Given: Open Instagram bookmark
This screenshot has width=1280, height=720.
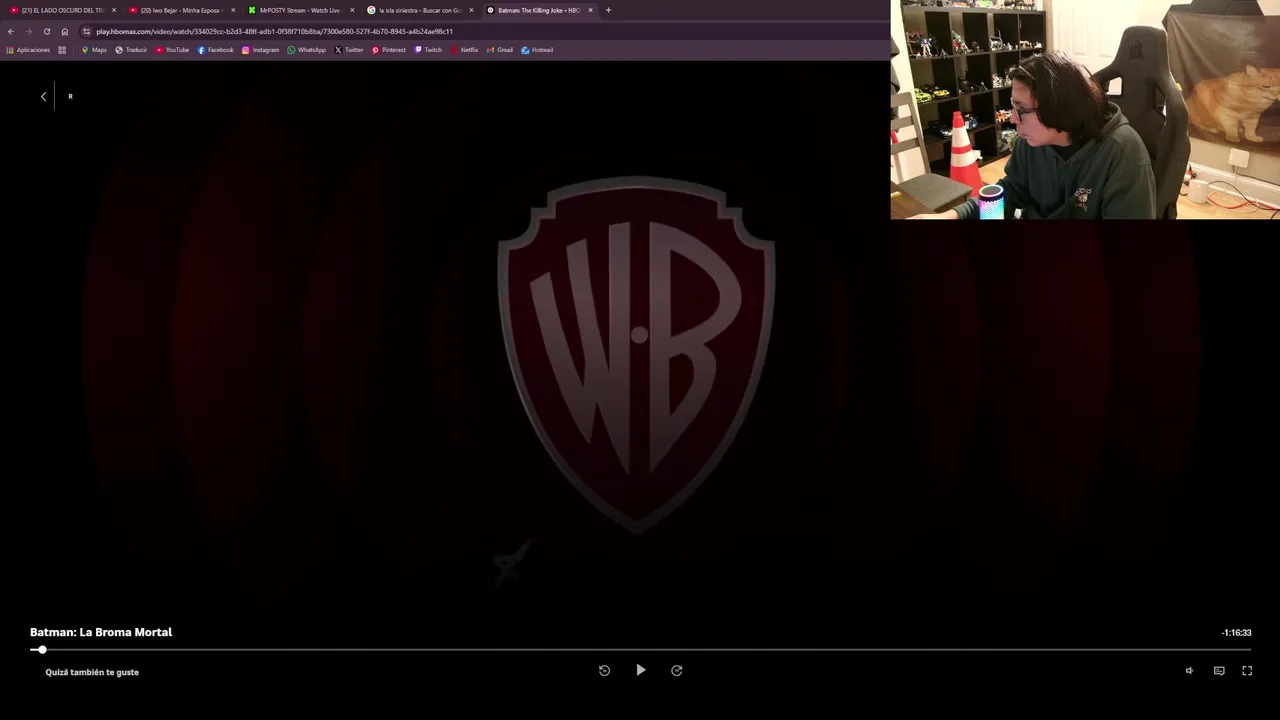Looking at the screenshot, I should (260, 50).
